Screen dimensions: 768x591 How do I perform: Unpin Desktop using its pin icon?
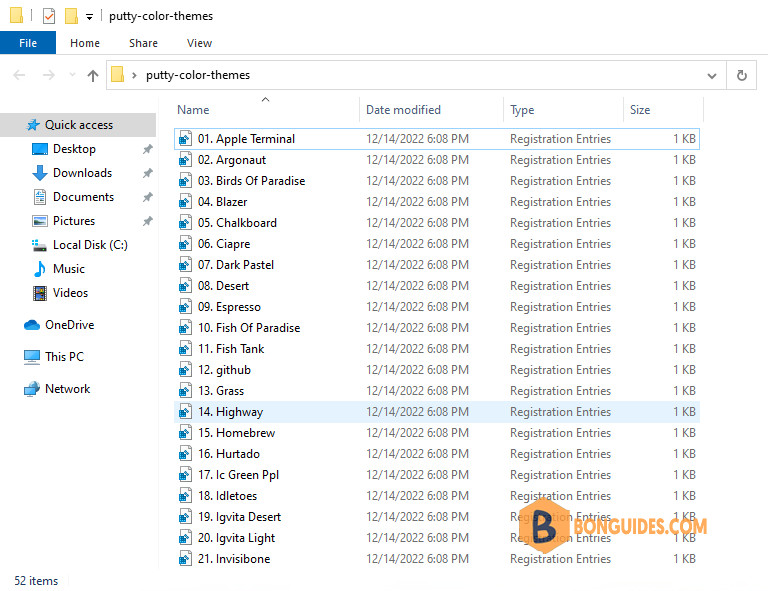pos(147,149)
